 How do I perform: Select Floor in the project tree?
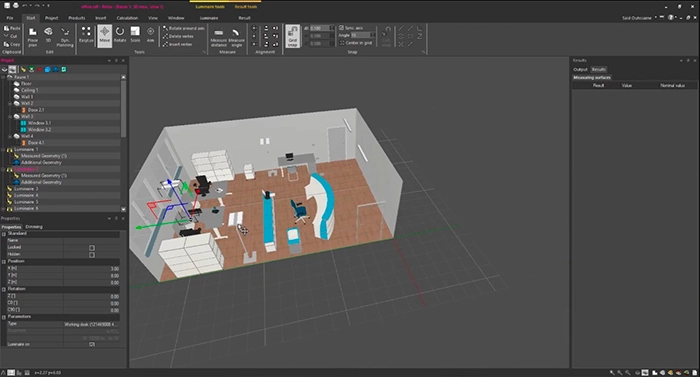(26, 84)
